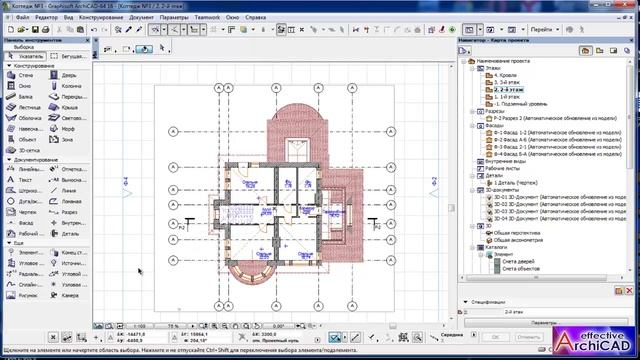Screen dimensions: 640x360
Task: Collapse the Еще tool group
Action: tap(9, 243)
